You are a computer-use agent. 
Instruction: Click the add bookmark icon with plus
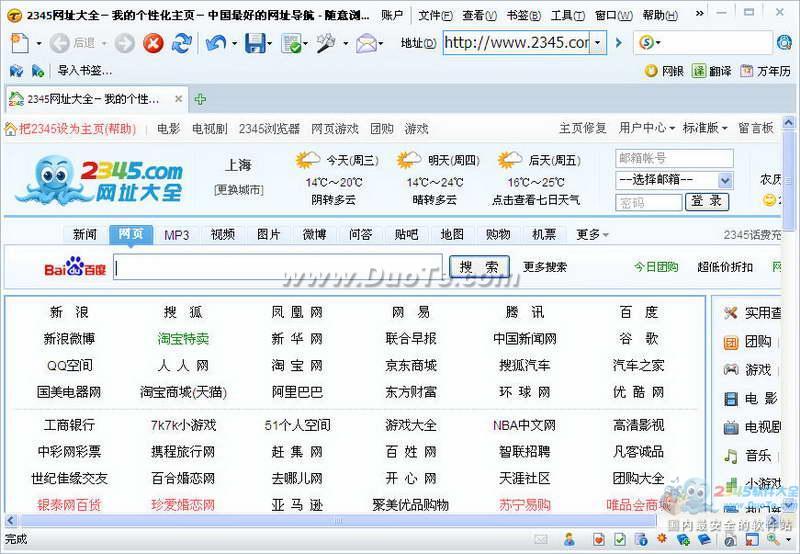(38, 71)
